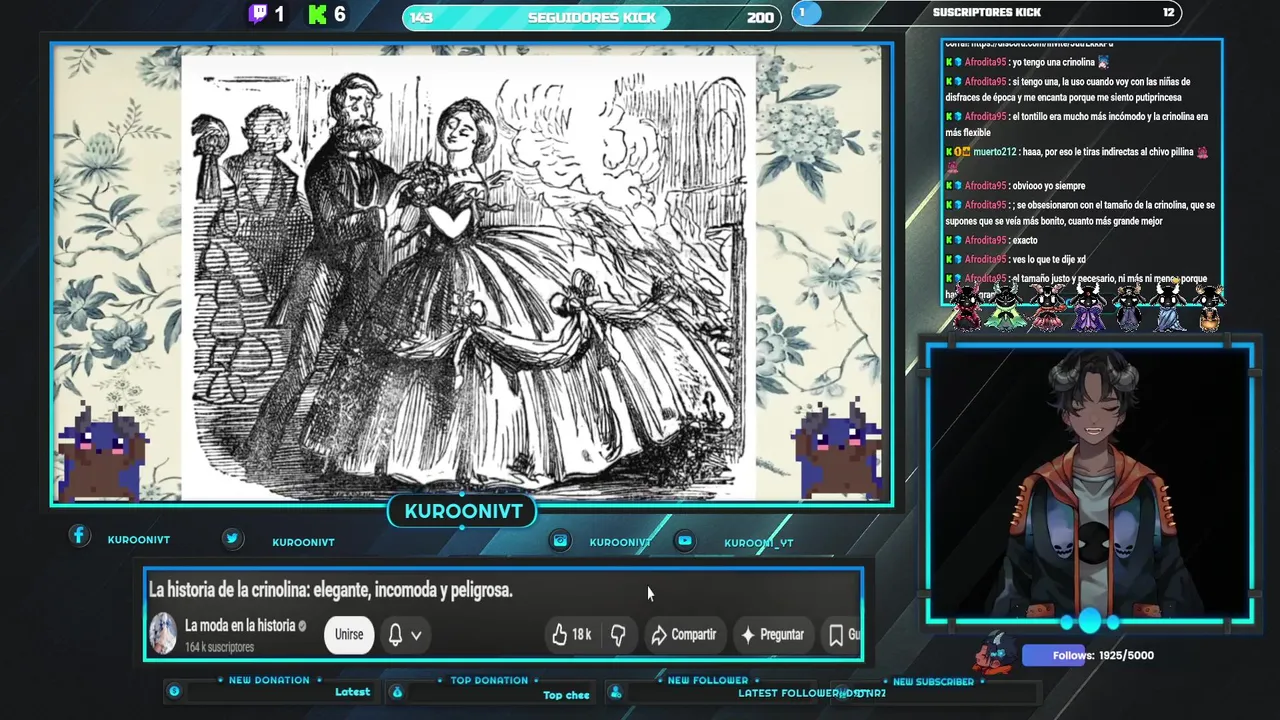Click chat message 'ves lo que te dije xd'
Viewport: 1280px width, 720px height.
pyautogui.click(x=1015, y=259)
